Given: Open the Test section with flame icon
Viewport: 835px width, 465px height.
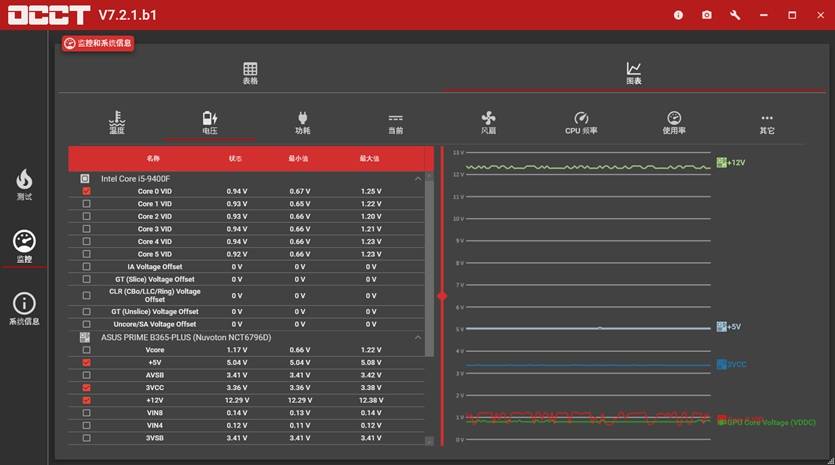Looking at the screenshot, I should tap(24, 184).
